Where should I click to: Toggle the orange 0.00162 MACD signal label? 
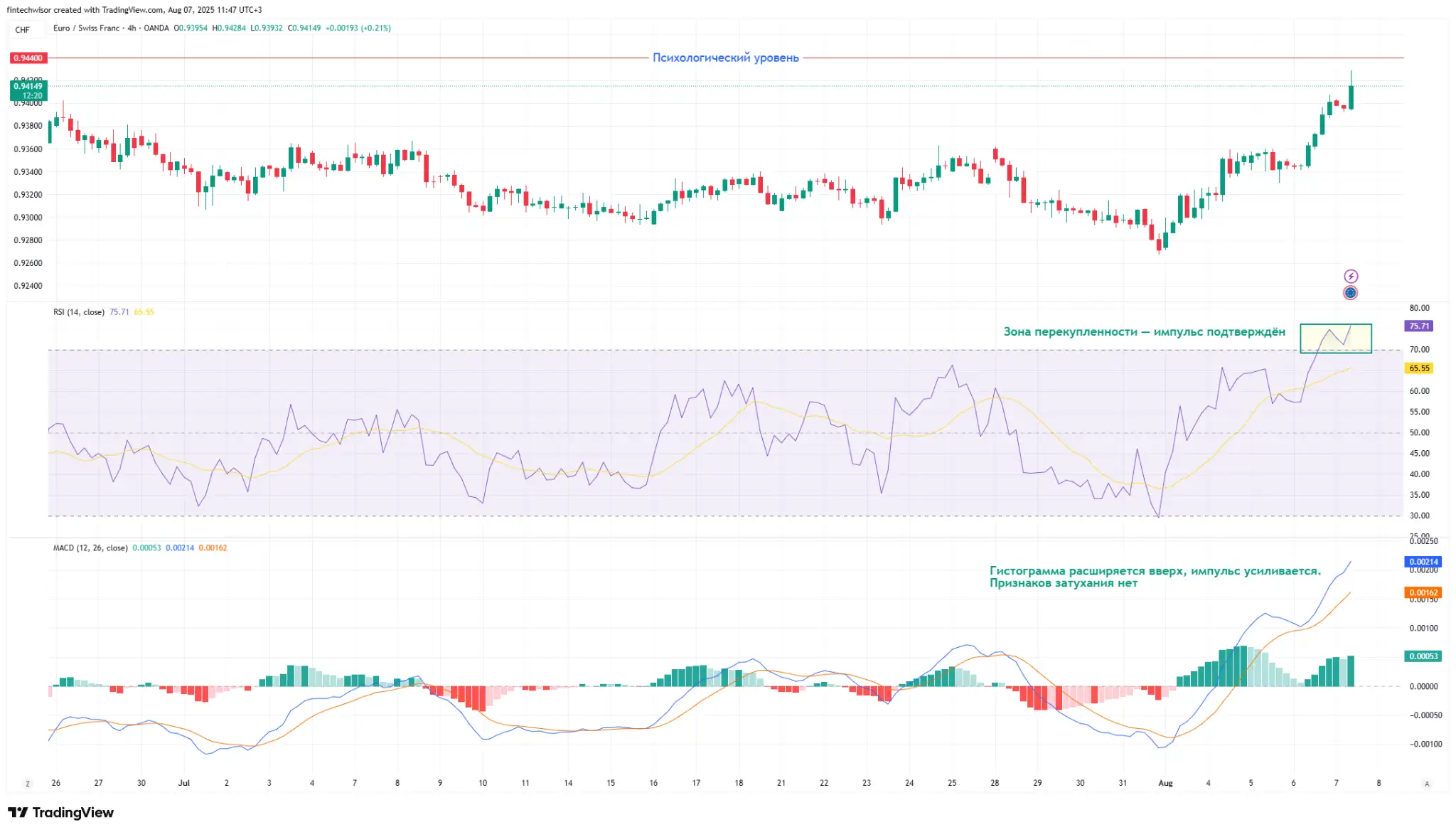coord(1422,592)
